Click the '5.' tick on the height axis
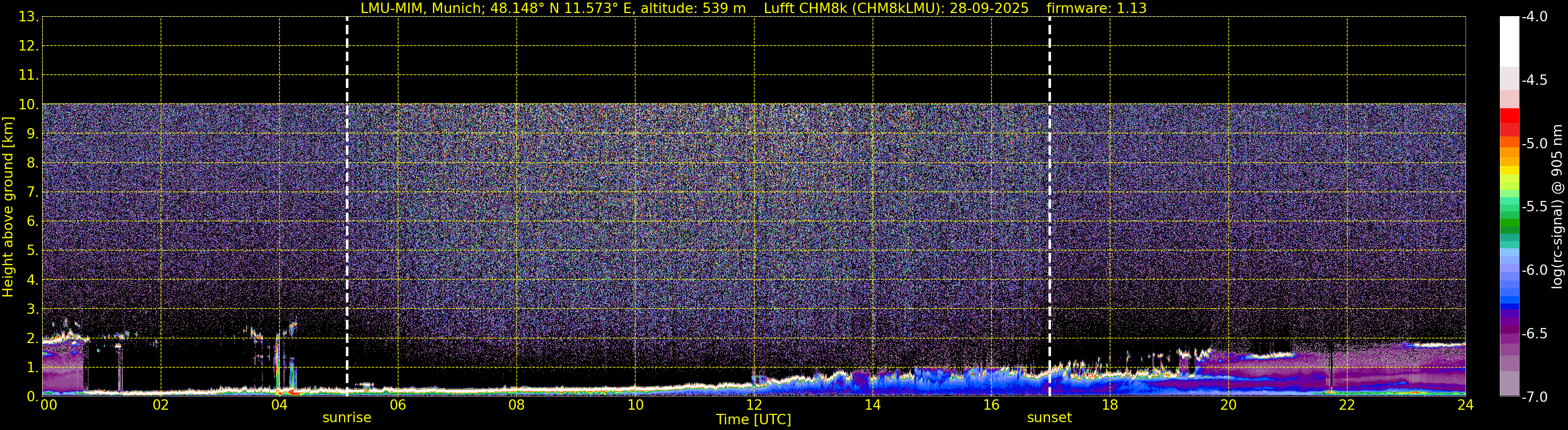This screenshot has width=1568, height=430. pos(32,251)
